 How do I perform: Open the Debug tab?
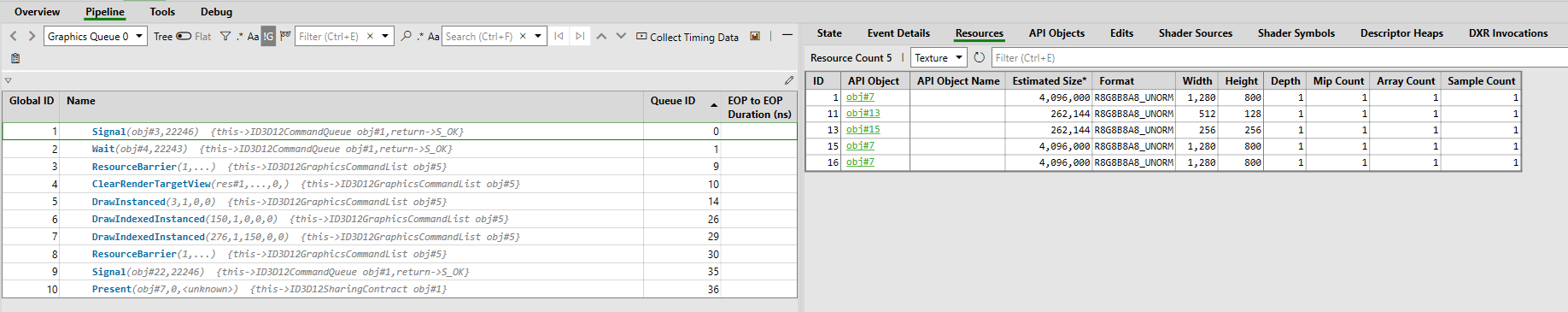216,12
